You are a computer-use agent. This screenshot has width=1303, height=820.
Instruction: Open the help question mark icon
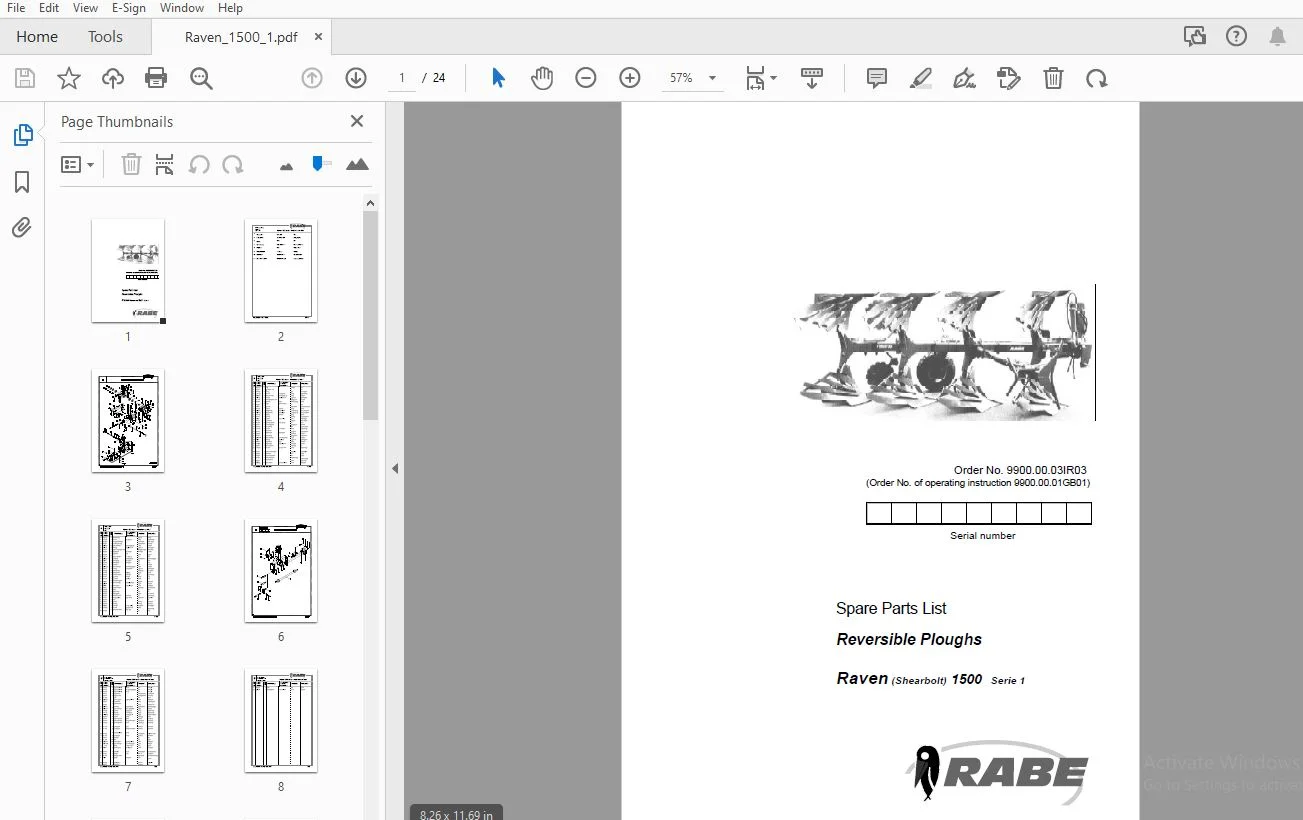1237,37
